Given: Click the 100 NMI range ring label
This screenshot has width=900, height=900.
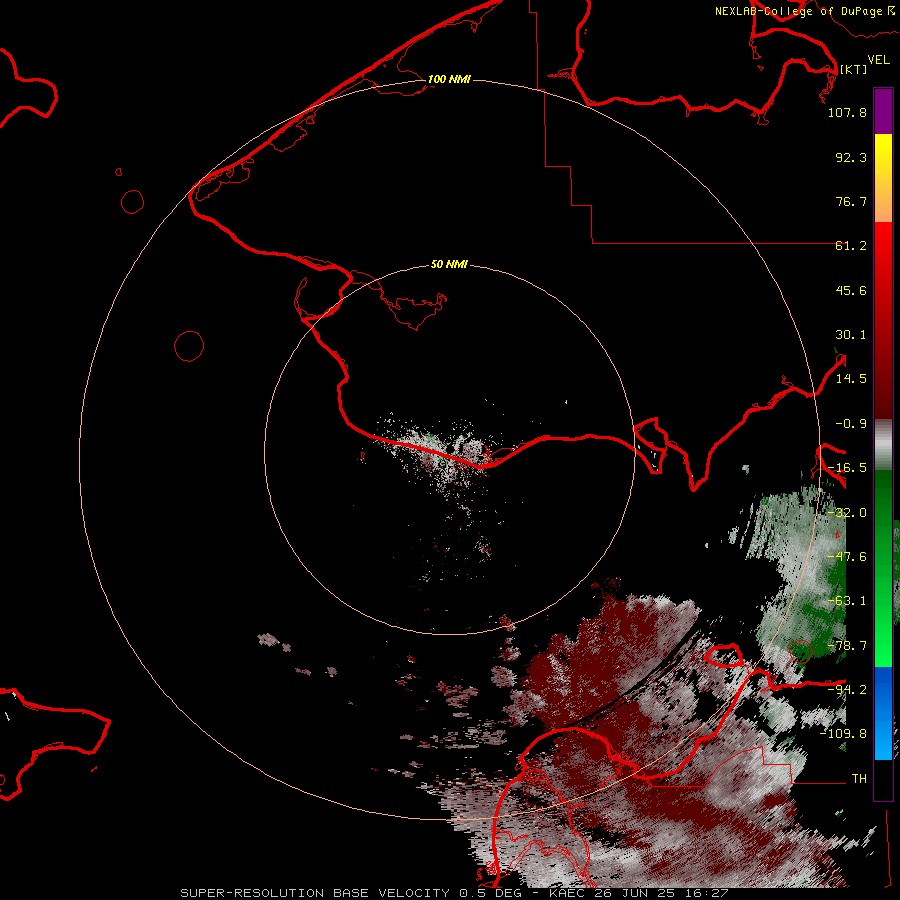Looking at the screenshot, I should [x=449, y=79].
